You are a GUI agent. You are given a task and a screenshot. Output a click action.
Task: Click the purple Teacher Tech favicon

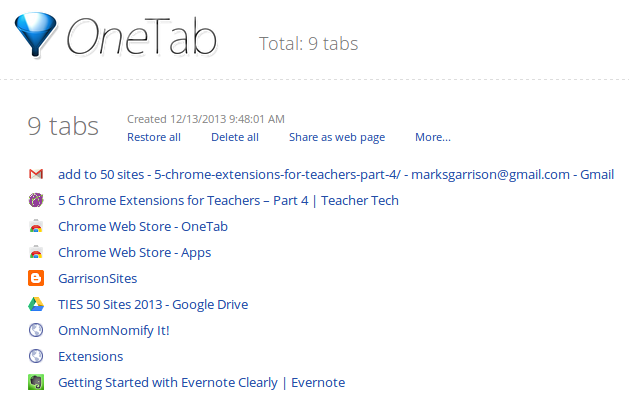[36, 200]
